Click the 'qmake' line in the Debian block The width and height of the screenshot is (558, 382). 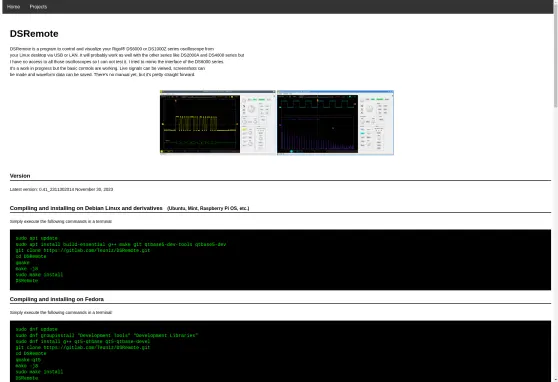point(22,262)
